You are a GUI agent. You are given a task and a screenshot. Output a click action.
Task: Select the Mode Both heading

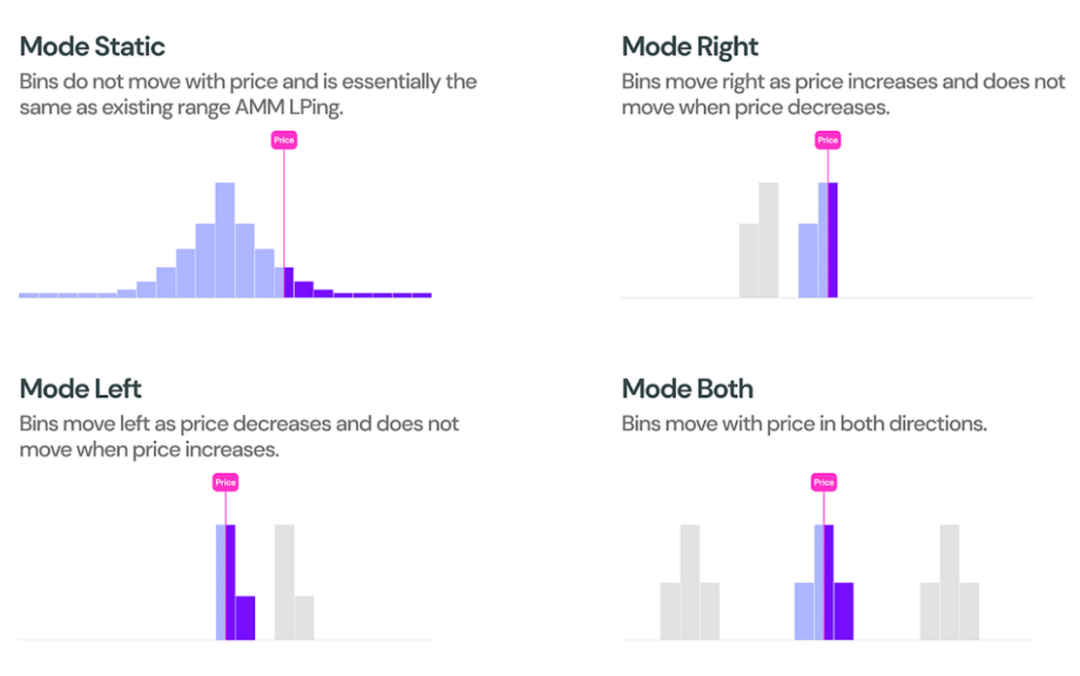coord(687,389)
